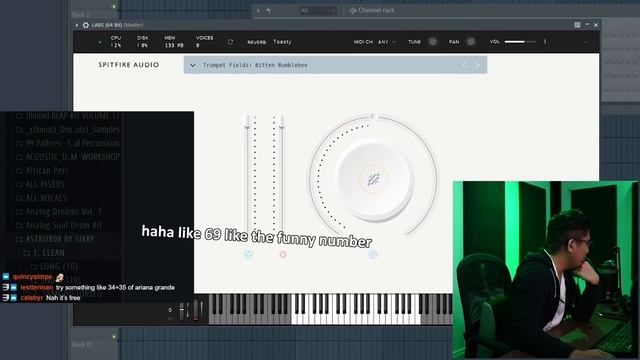The width and height of the screenshot is (640, 360).
Task: Open the MIDI CH ANY dropdown
Action: click(387, 42)
